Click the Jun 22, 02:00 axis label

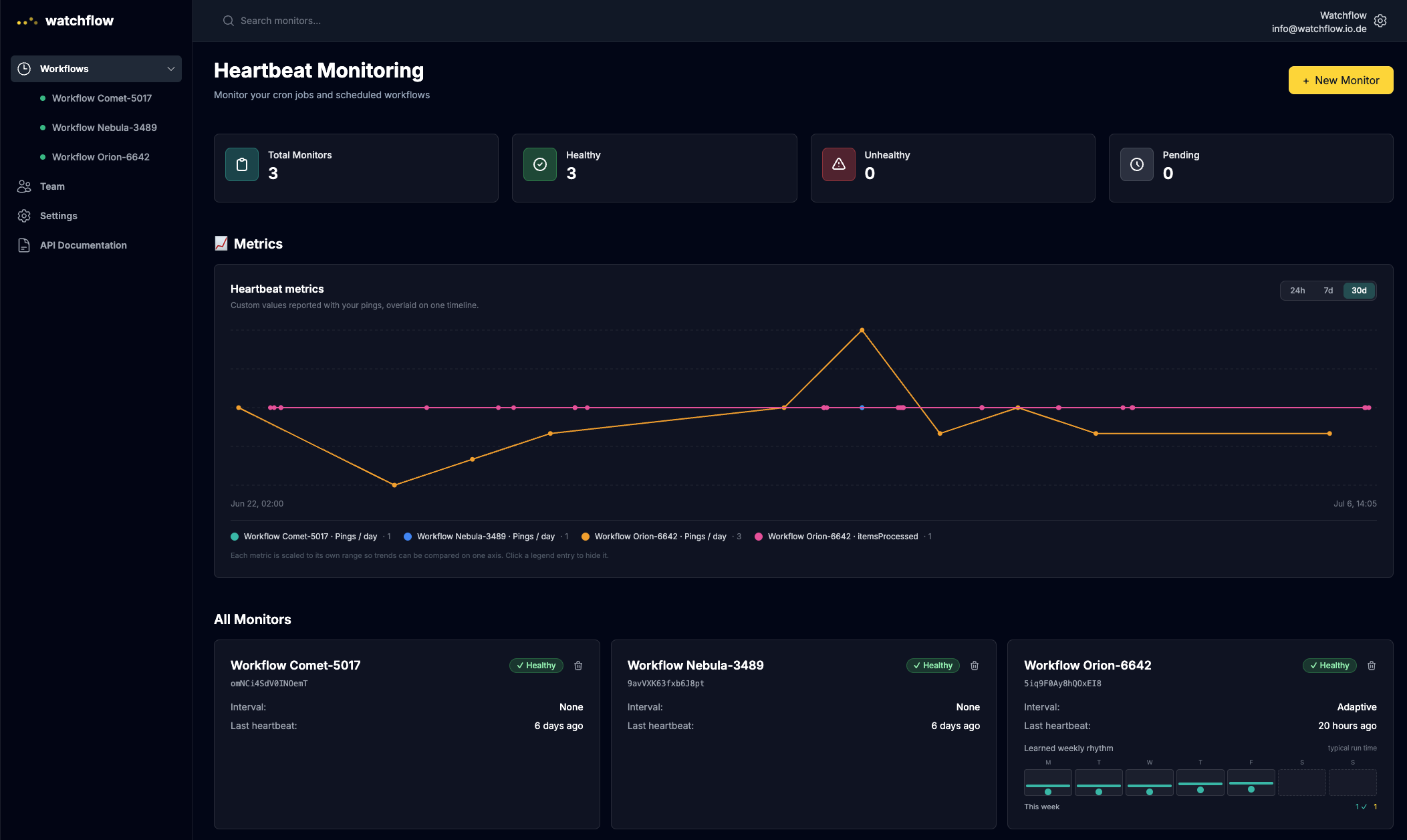(x=257, y=504)
